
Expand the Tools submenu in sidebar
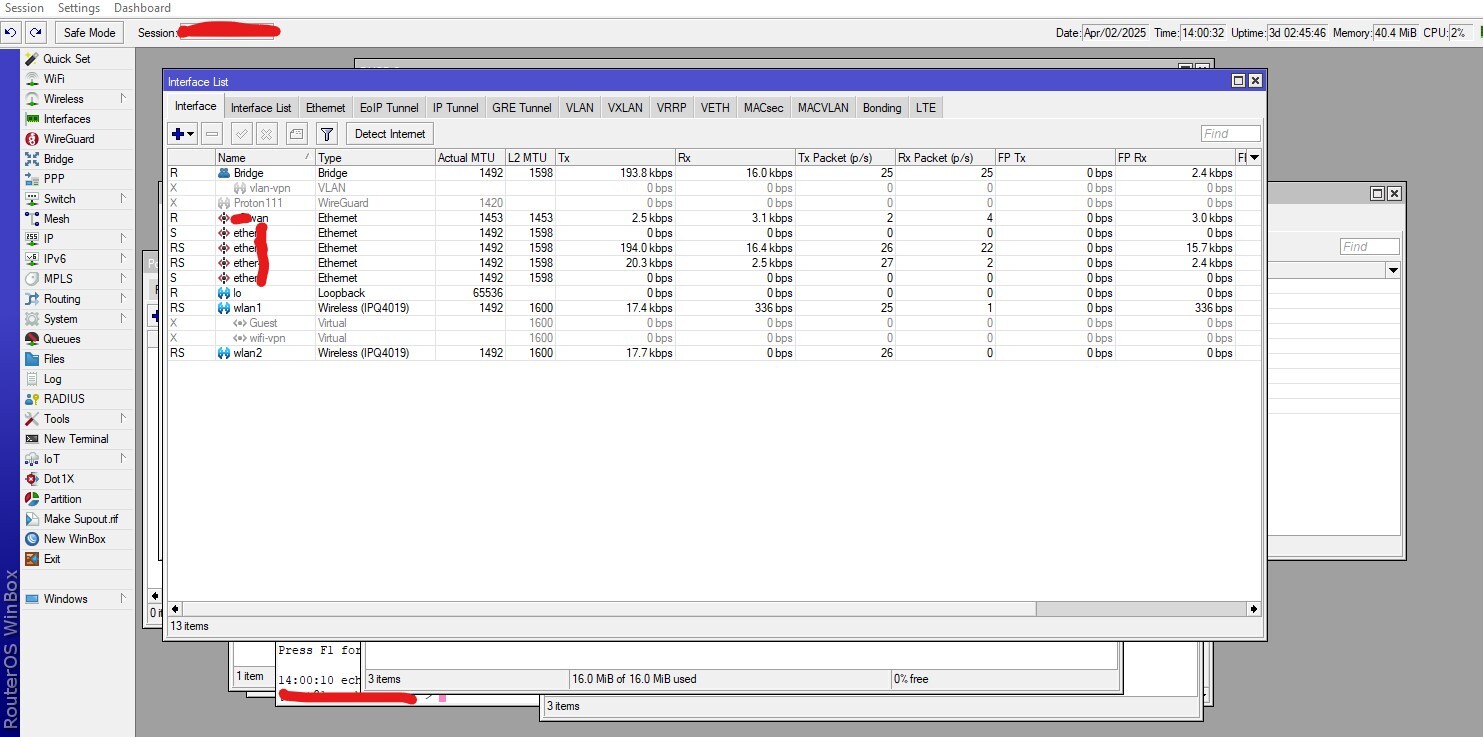[x=122, y=419]
